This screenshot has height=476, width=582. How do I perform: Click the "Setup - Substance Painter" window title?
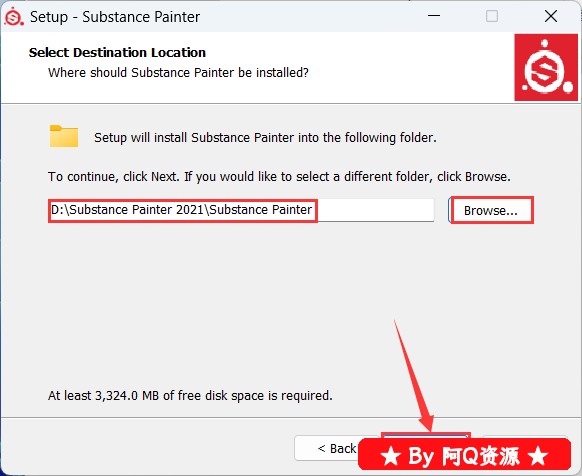coord(115,17)
